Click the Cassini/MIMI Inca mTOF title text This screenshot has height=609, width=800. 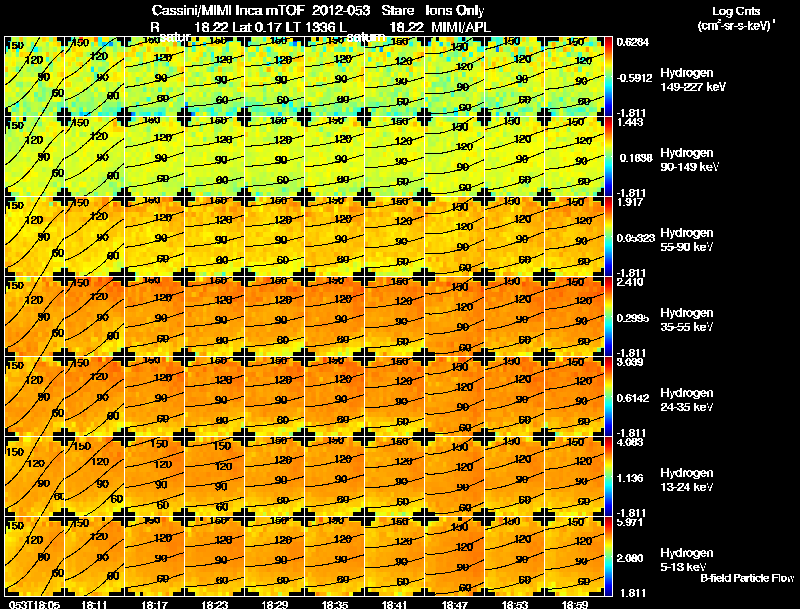coord(228,10)
